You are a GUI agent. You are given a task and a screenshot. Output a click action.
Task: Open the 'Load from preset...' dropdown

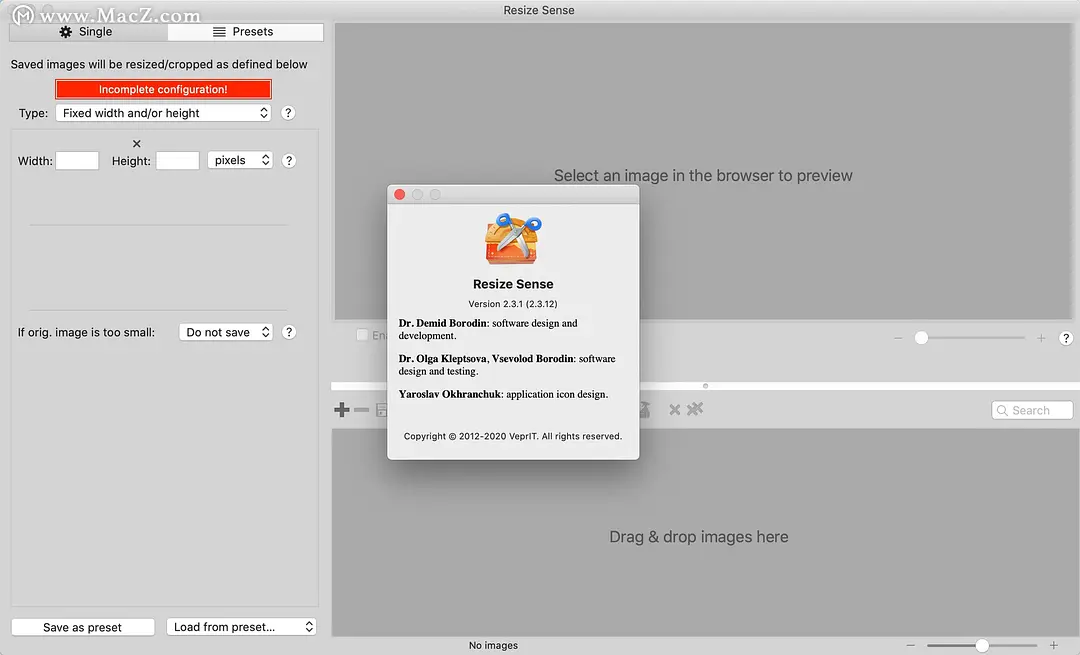[241, 627]
